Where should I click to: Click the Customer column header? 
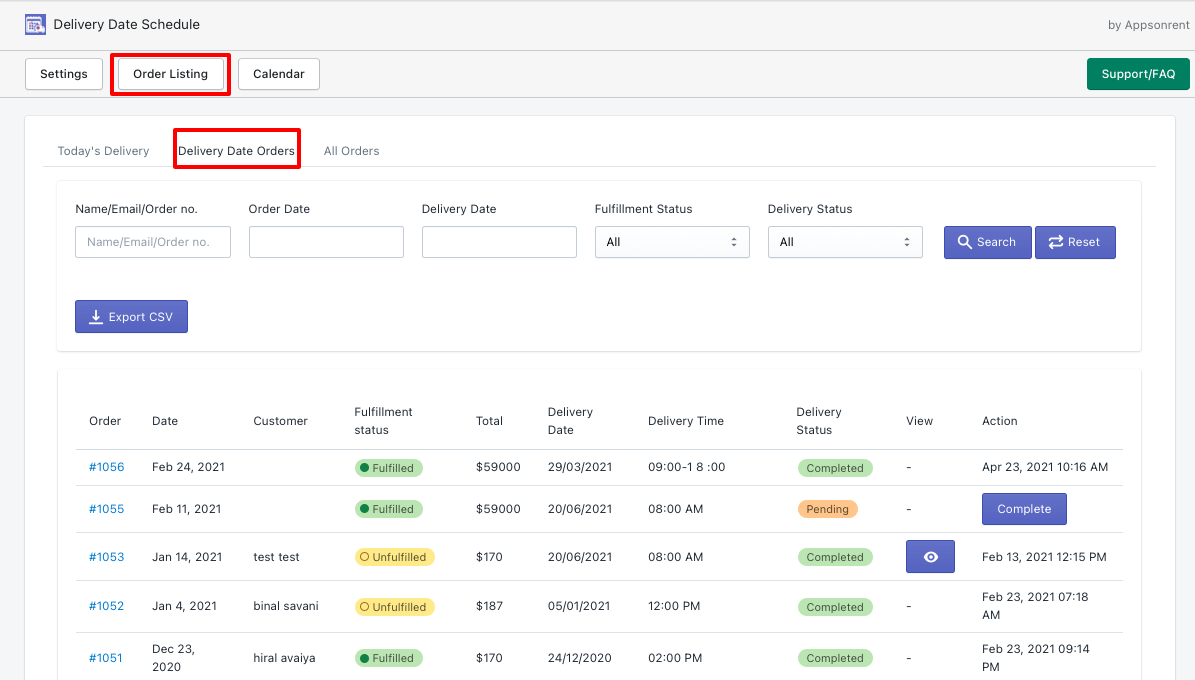click(x=280, y=421)
